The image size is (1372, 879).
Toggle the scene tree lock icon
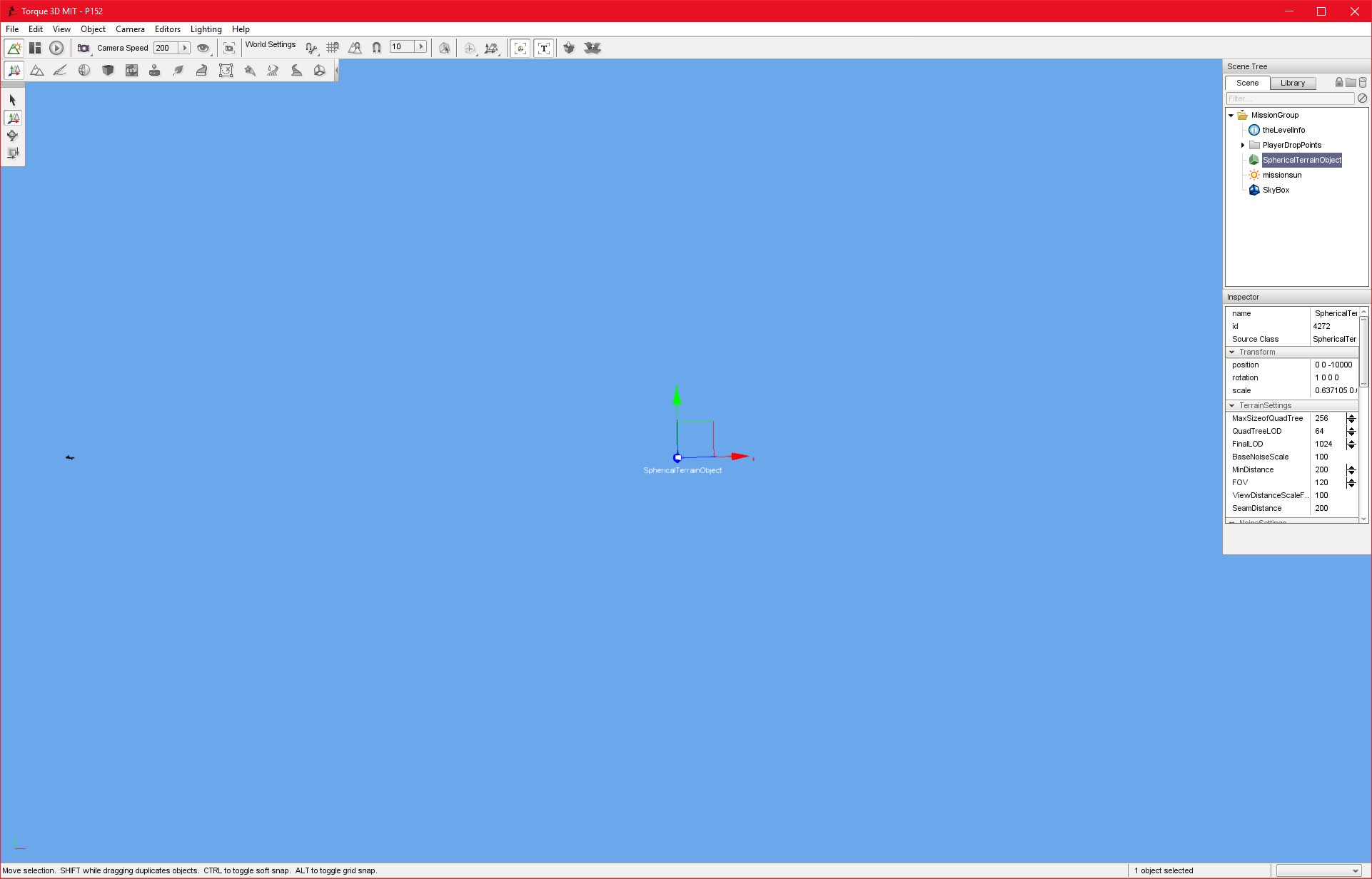point(1339,82)
